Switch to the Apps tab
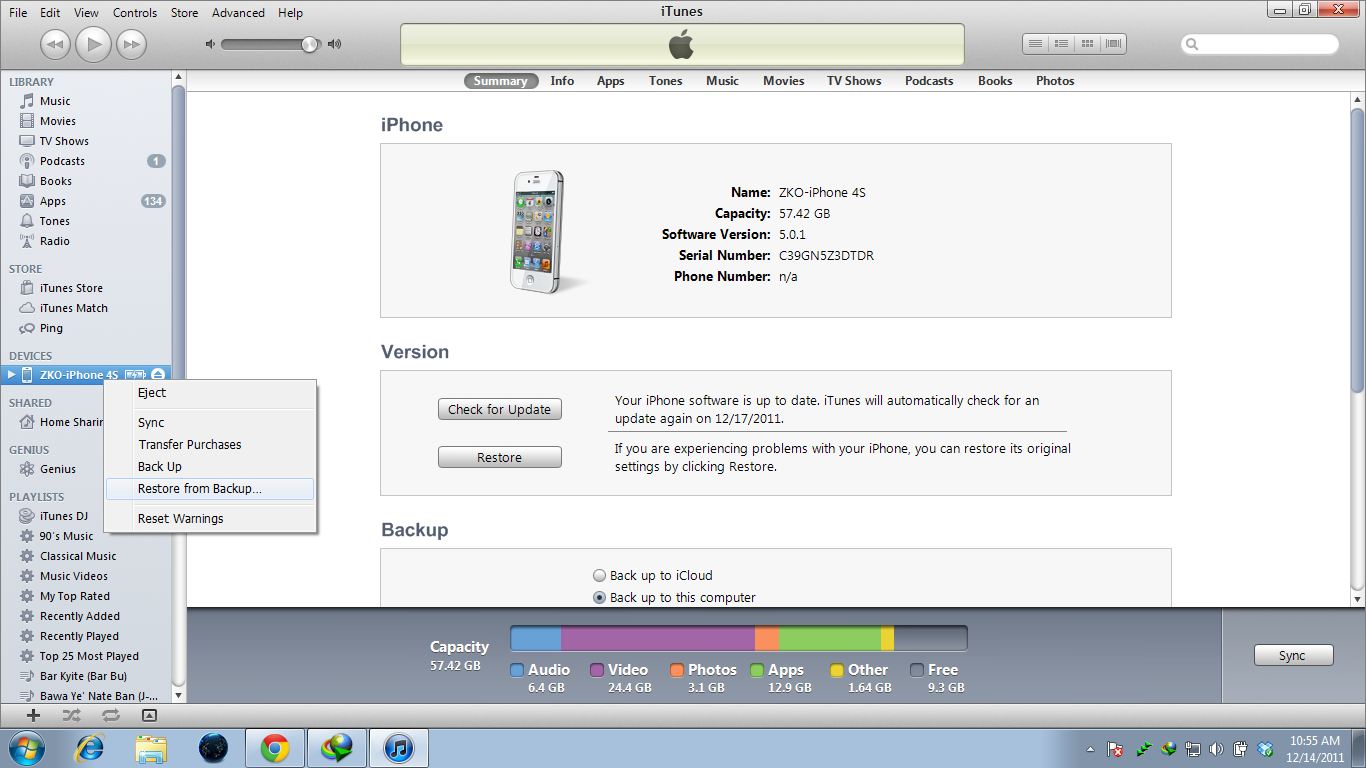 click(x=610, y=81)
